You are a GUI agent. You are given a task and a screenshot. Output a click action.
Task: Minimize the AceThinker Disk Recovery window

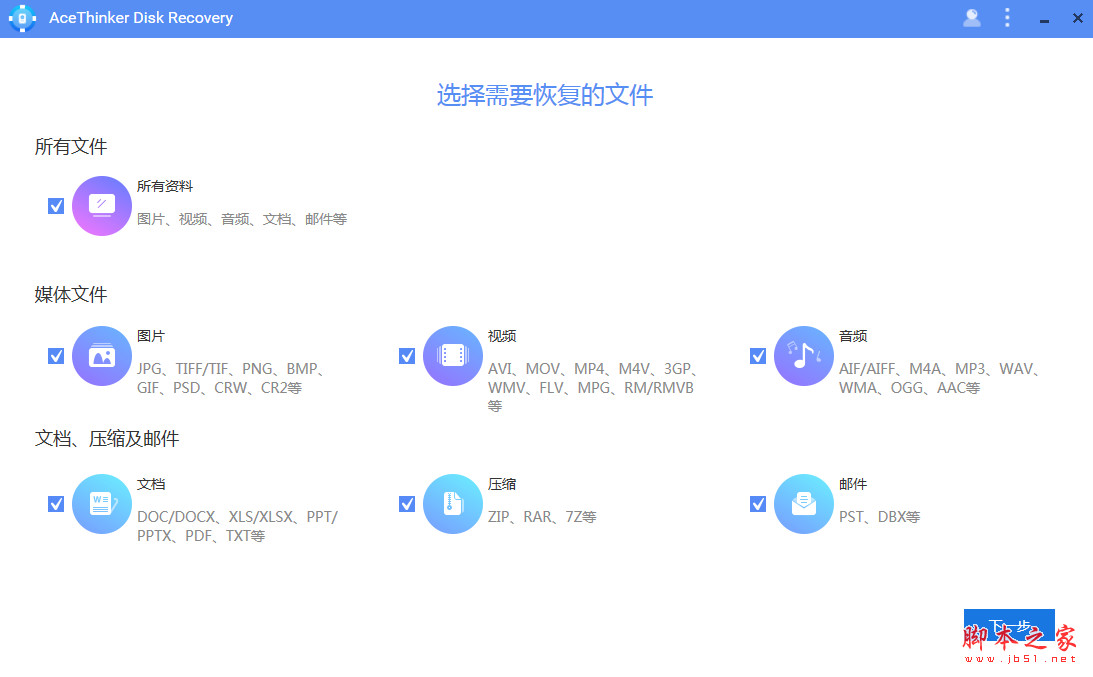click(1042, 18)
